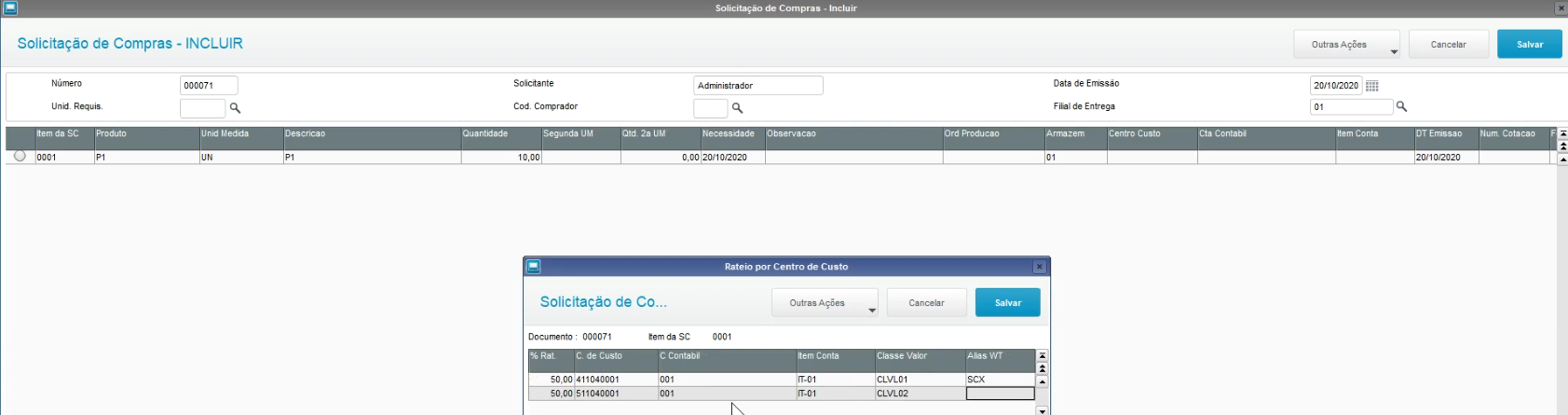Select Produto cell P1 in main grid
Image resolution: width=1568 pixels, height=415 pixels.
pyautogui.click(x=146, y=158)
